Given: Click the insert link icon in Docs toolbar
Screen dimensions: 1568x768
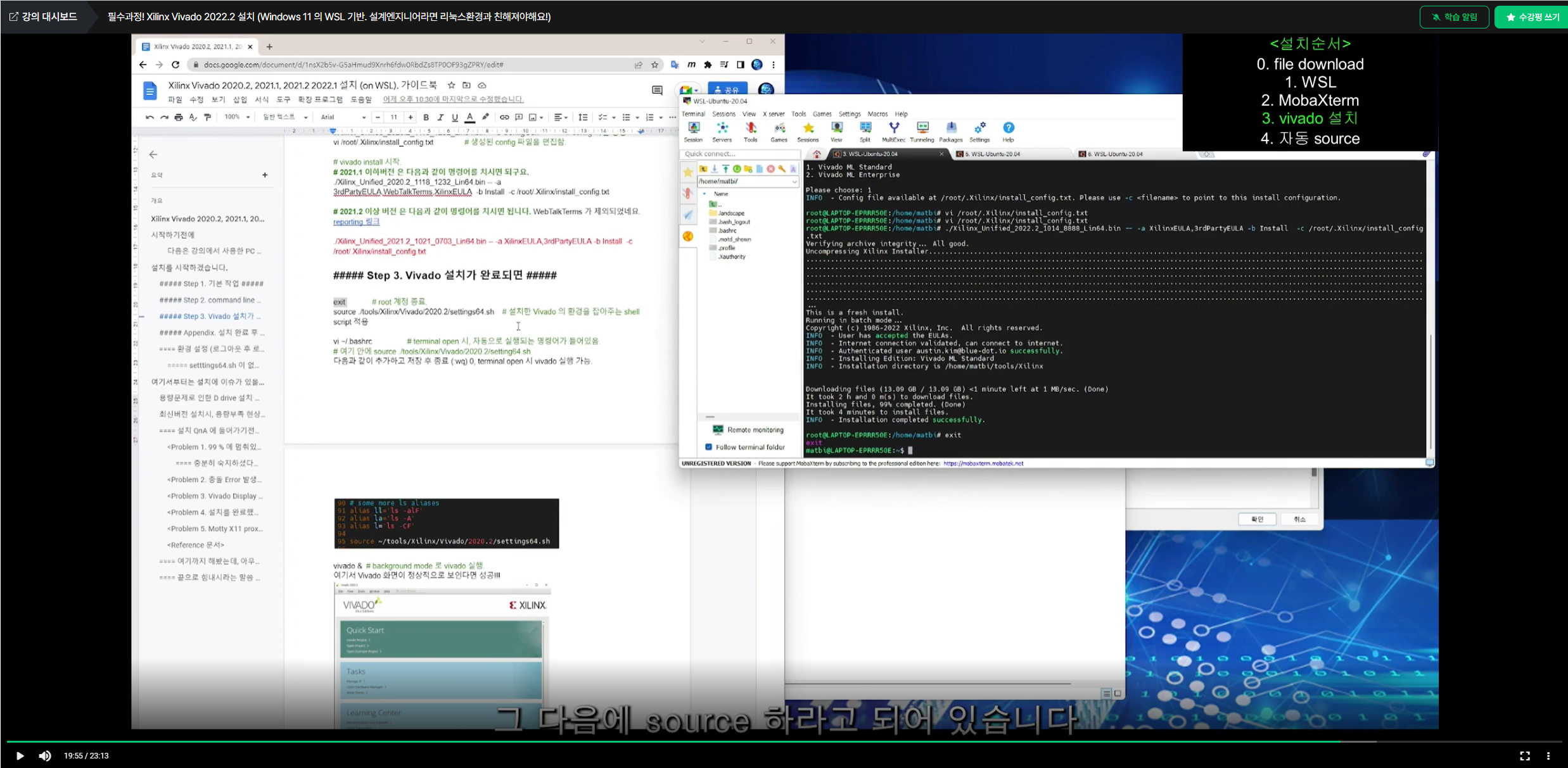Looking at the screenshot, I should pyautogui.click(x=504, y=117).
